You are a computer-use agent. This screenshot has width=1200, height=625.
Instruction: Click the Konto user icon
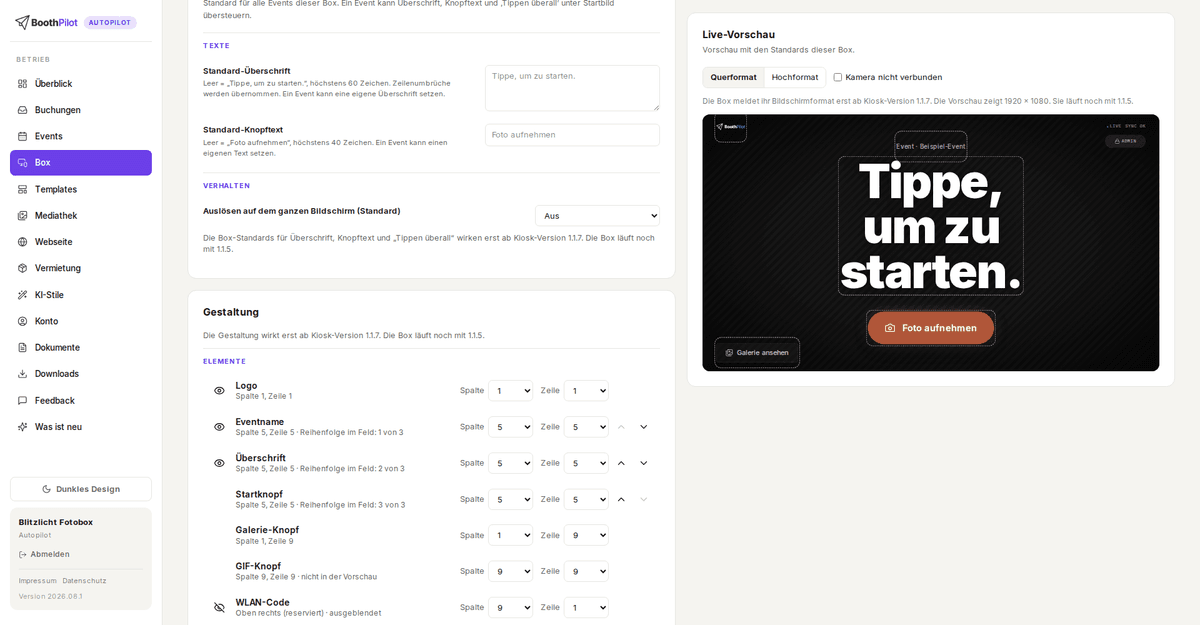pyautogui.click(x=23, y=321)
